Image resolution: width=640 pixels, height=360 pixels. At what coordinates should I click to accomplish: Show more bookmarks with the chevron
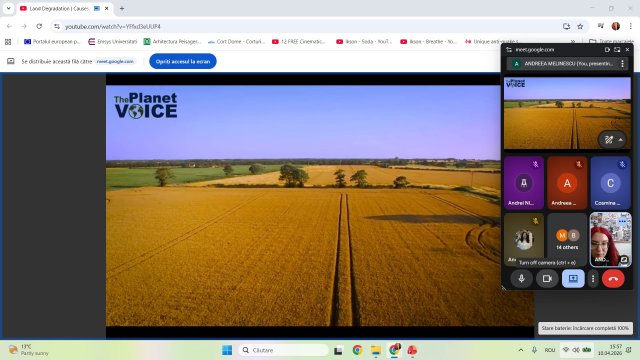point(573,42)
